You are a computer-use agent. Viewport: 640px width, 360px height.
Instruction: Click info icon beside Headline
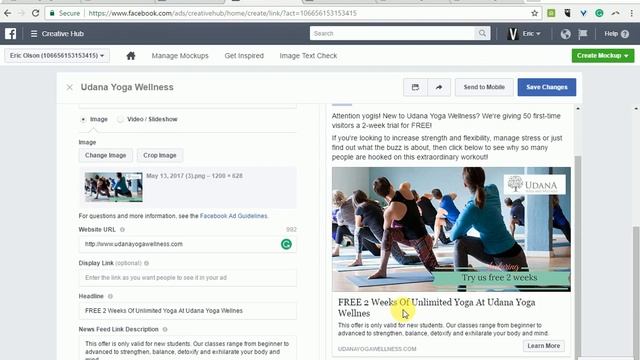click(110, 296)
